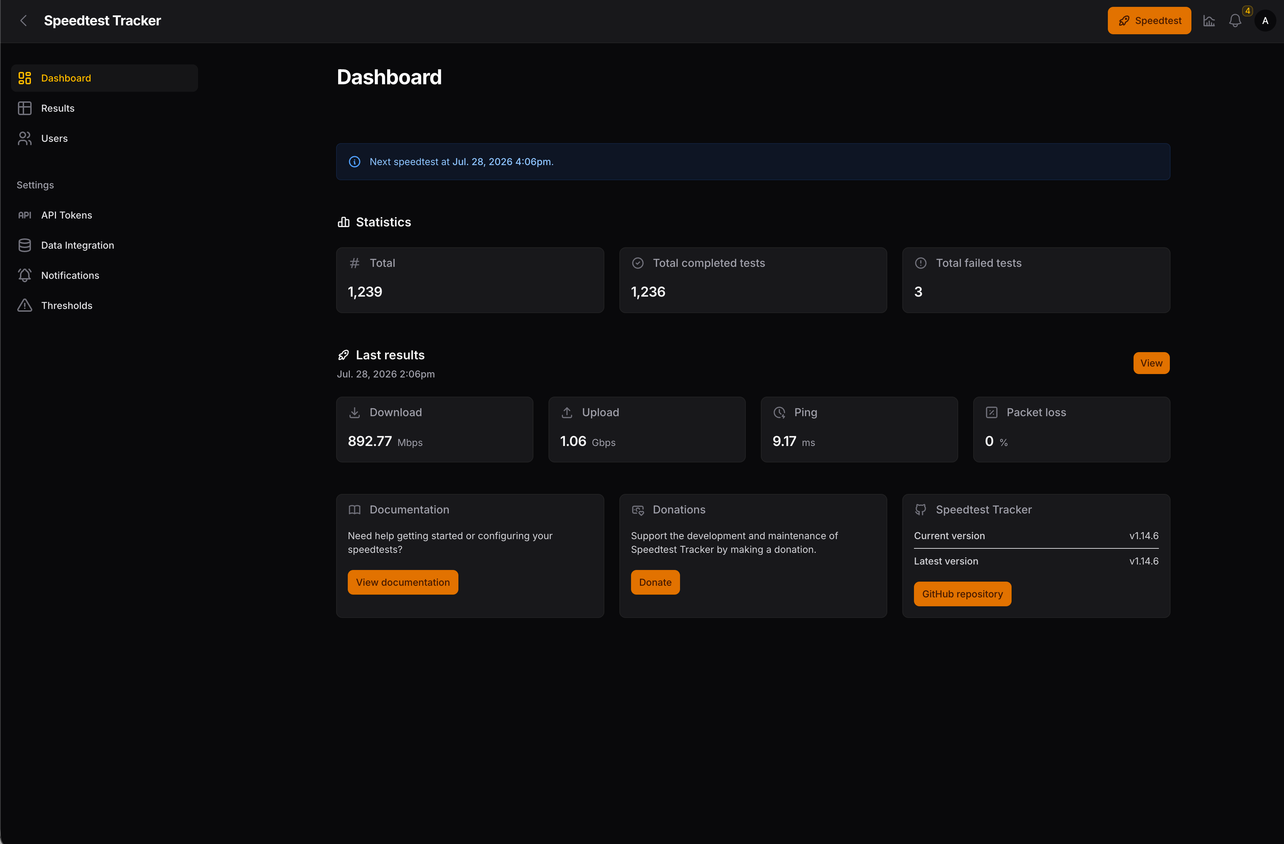Viewport: 1284px width, 844px height.
Task: Click the Users people icon in sidebar
Action: pos(25,138)
